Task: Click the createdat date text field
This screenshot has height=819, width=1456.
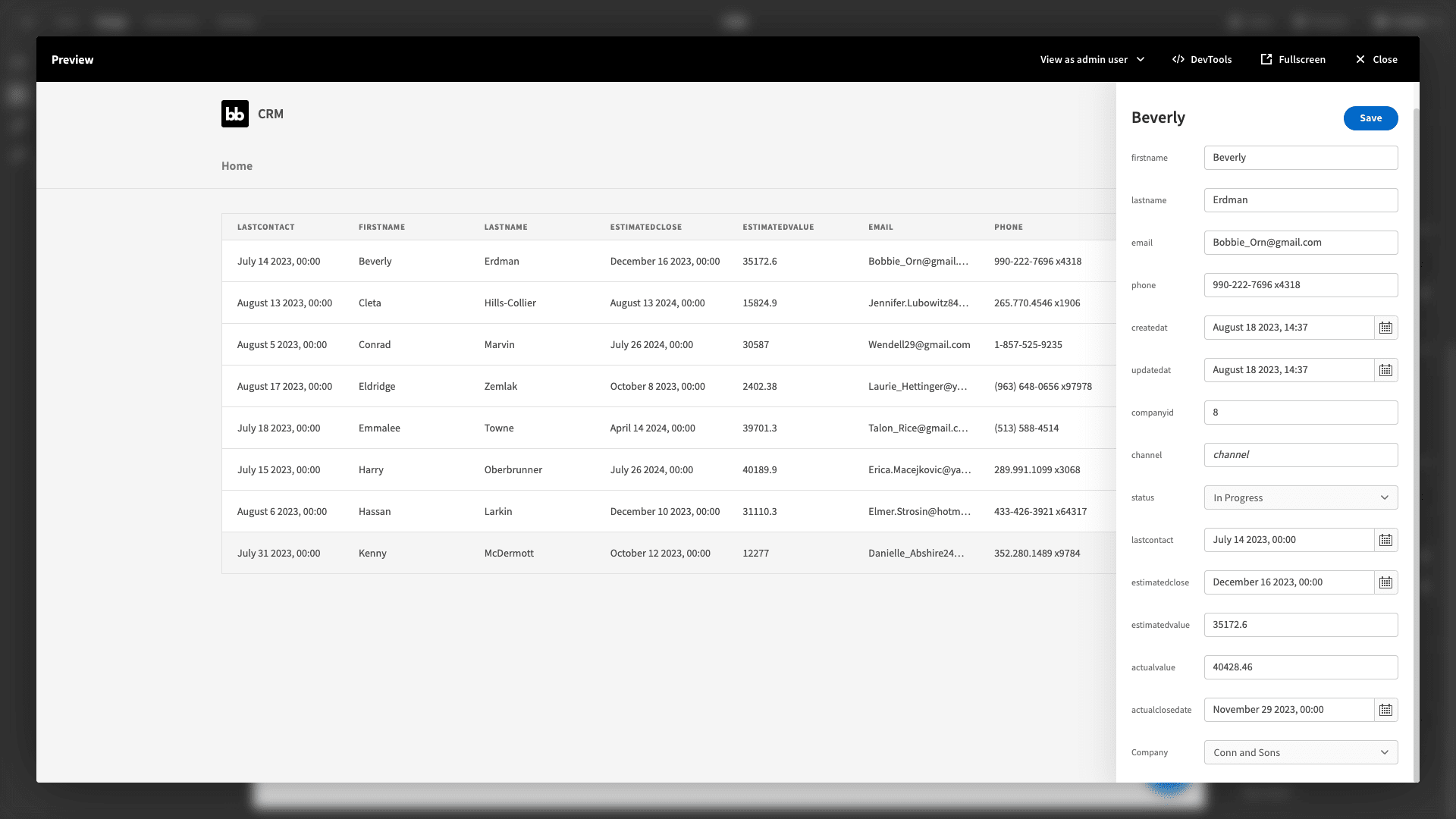Action: [x=1289, y=328]
